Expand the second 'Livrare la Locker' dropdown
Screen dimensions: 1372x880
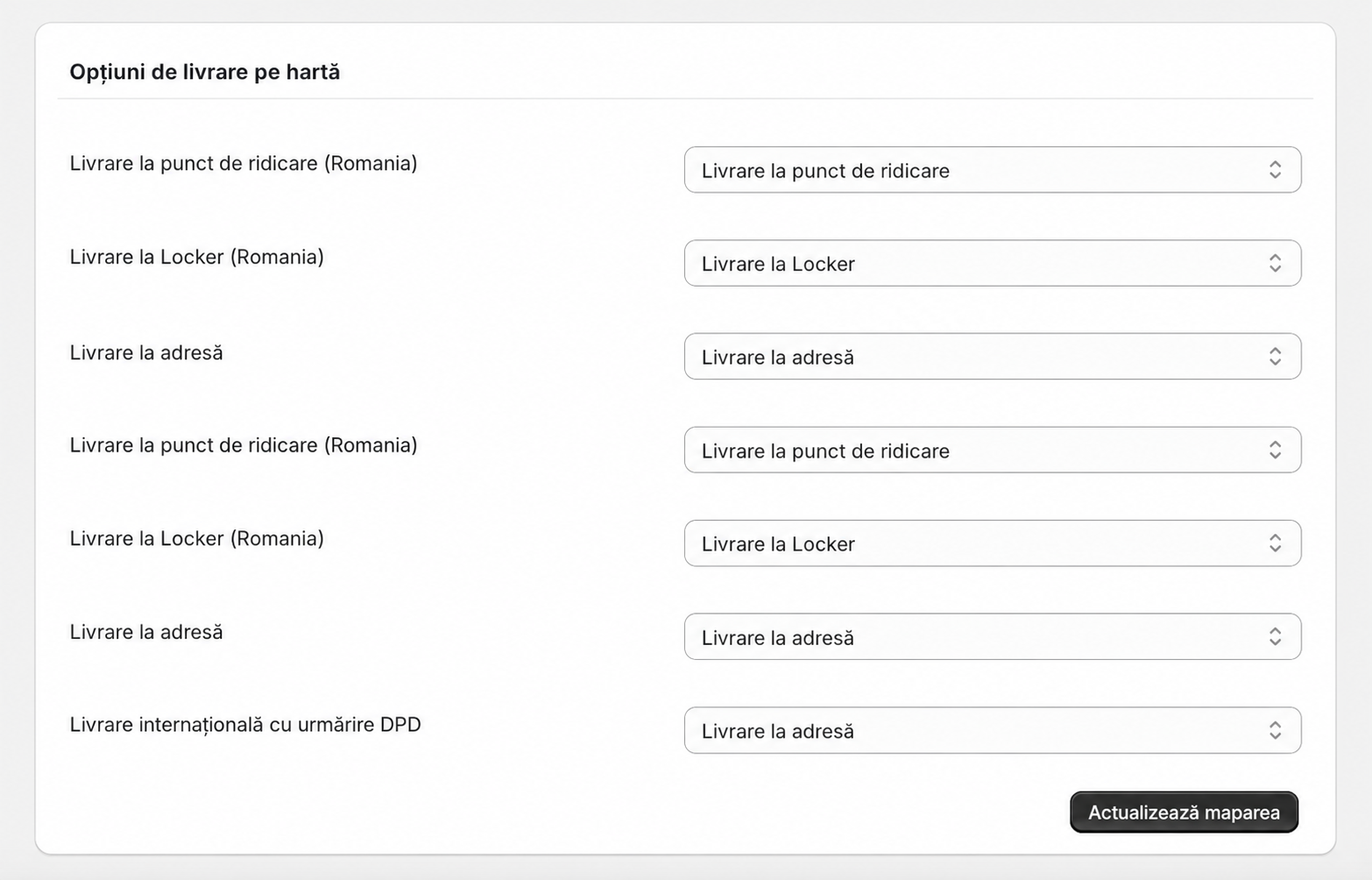pyautogui.click(x=993, y=543)
